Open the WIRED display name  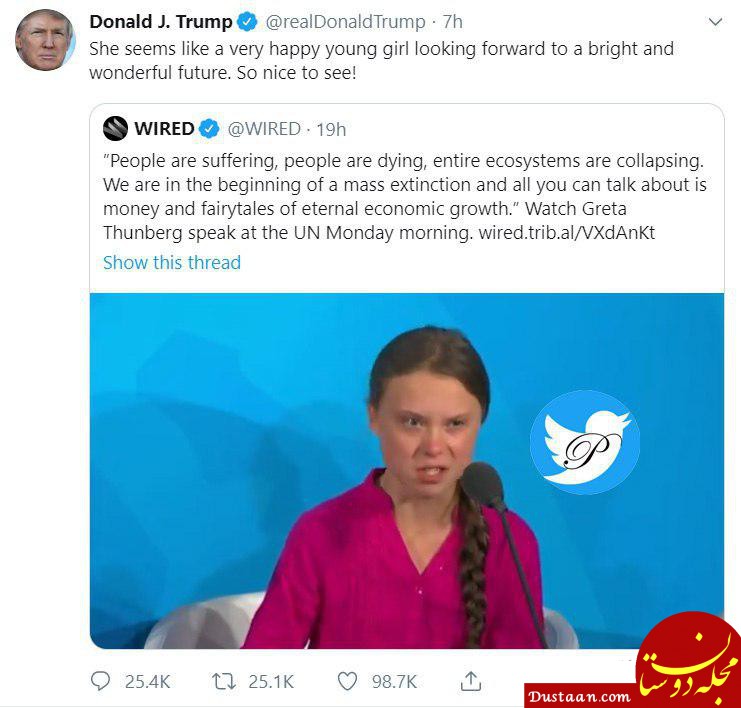pyautogui.click(x=164, y=129)
